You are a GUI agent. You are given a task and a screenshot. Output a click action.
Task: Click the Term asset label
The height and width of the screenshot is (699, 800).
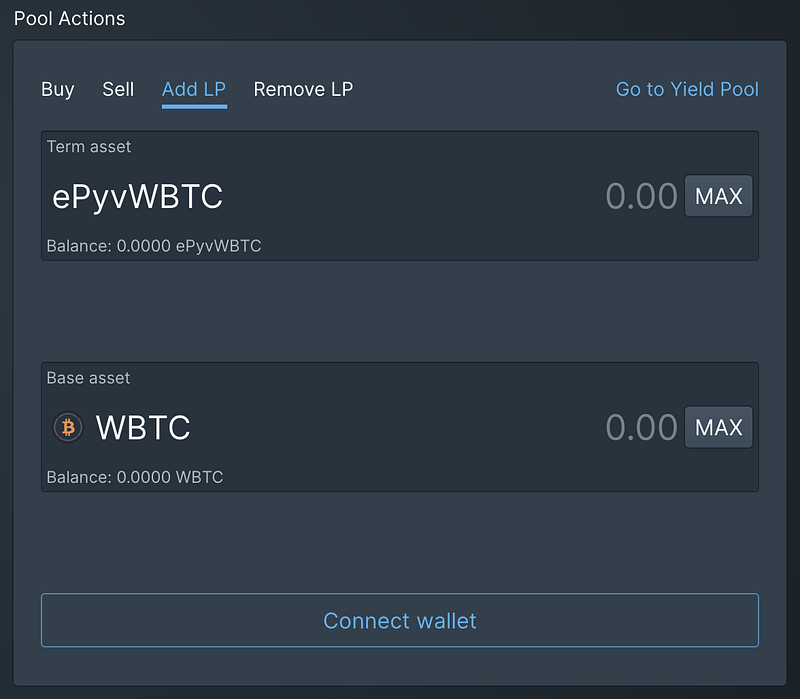point(89,147)
